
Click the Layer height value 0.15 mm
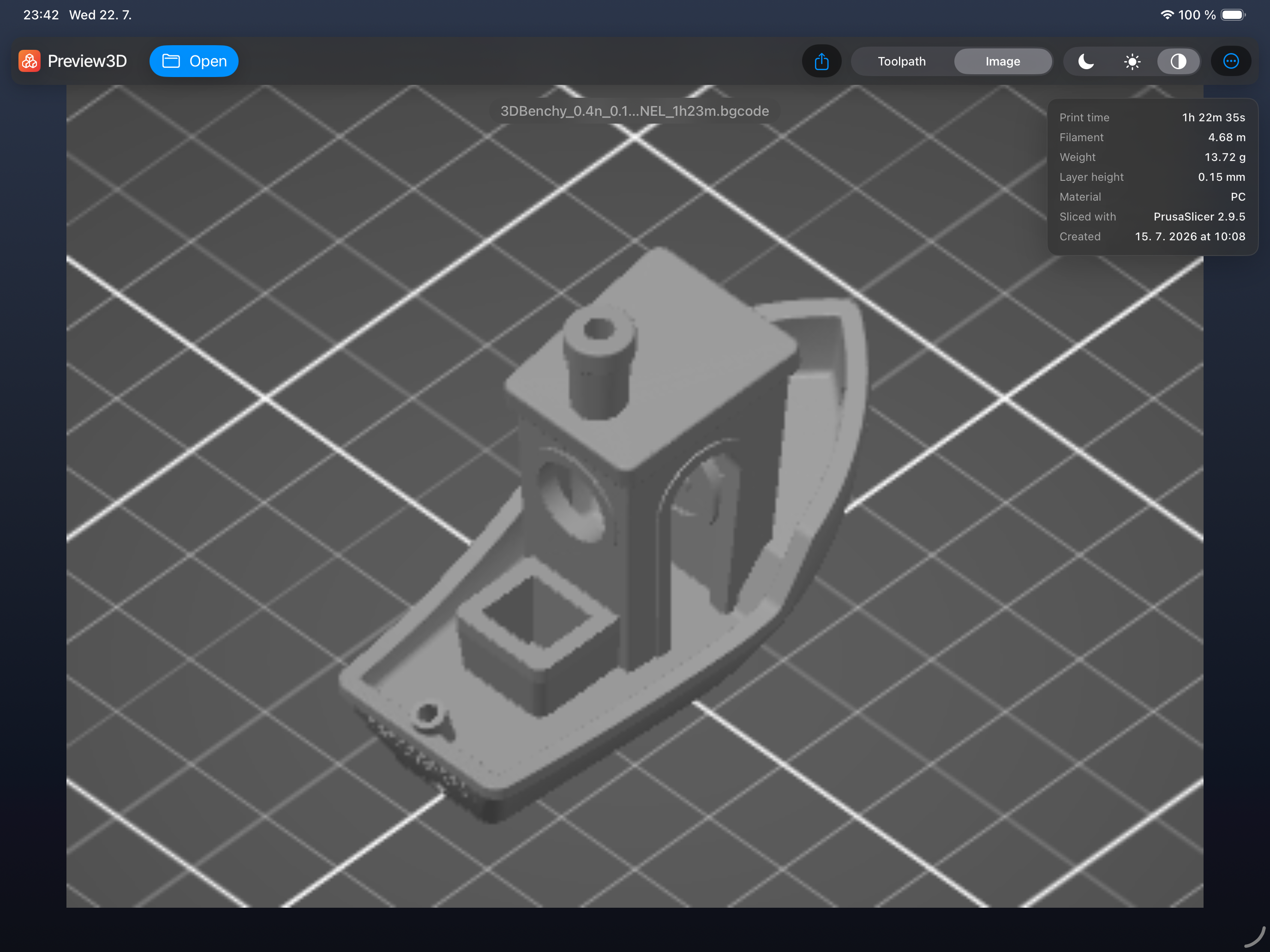tap(1221, 177)
